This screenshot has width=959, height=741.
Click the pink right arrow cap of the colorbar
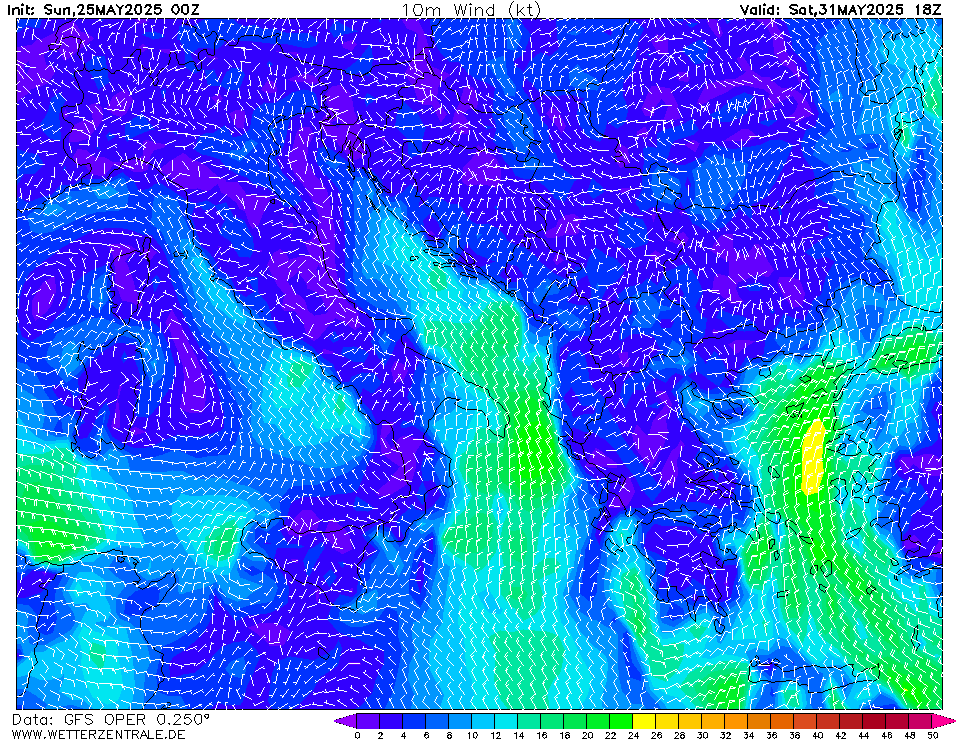click(943, 721)
